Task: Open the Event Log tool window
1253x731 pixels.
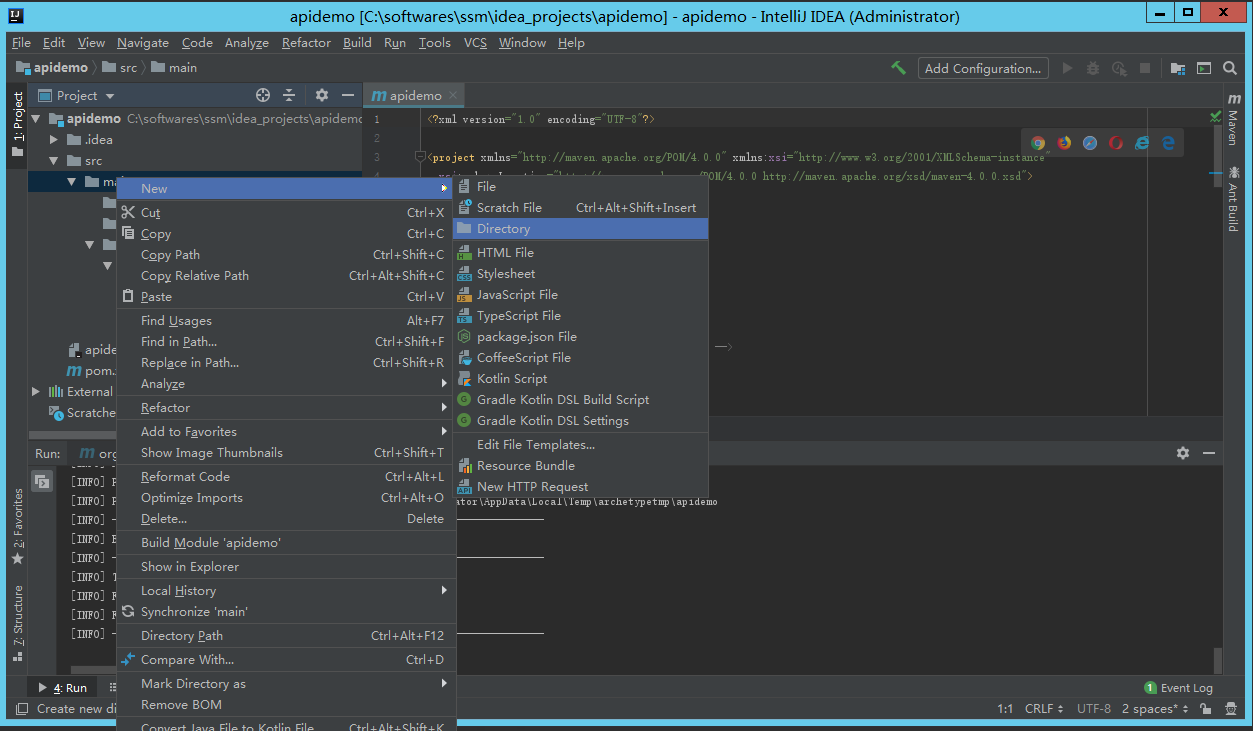Action: 1178,688
